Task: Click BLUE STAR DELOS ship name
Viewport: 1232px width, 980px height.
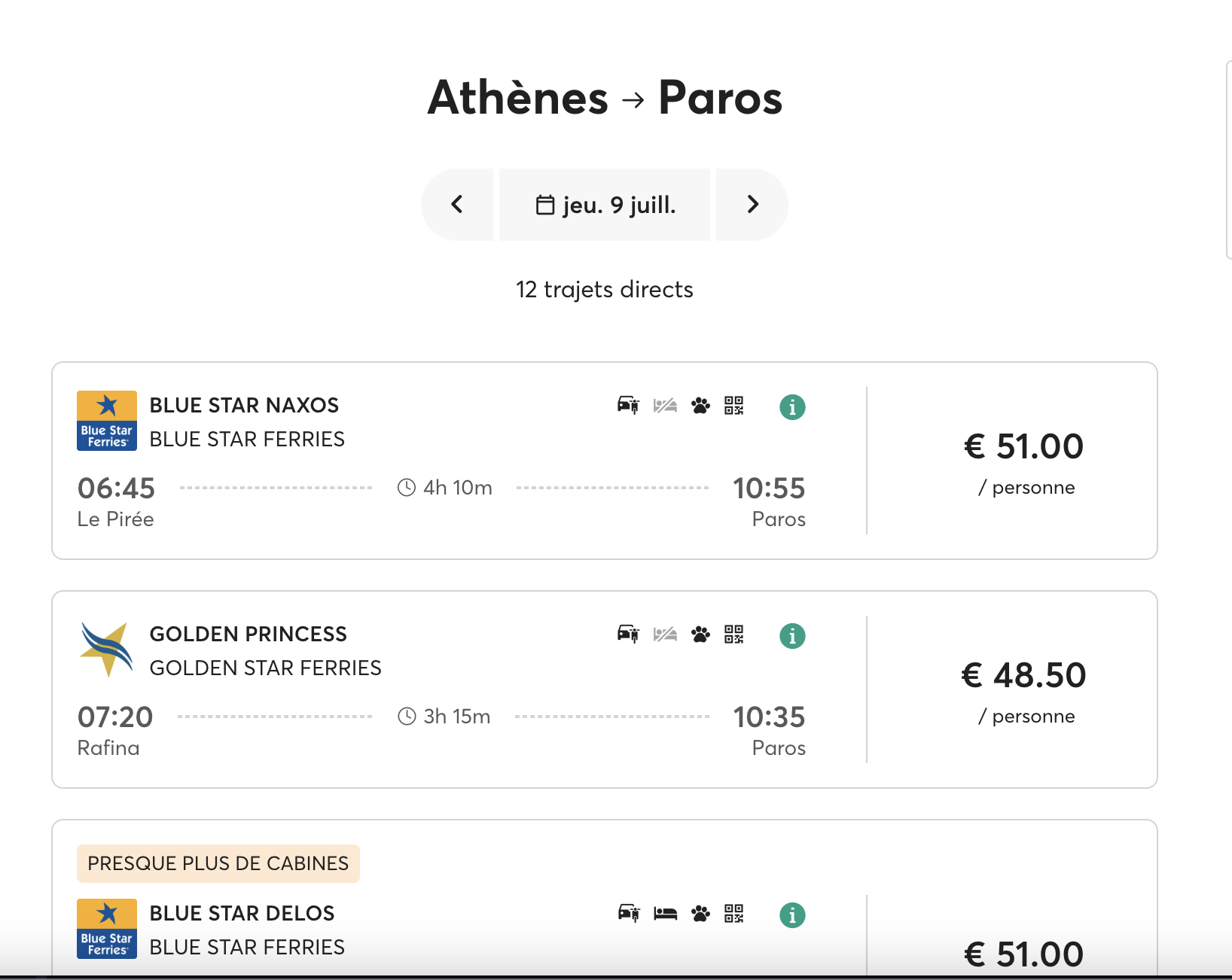Action: (242, 913)
